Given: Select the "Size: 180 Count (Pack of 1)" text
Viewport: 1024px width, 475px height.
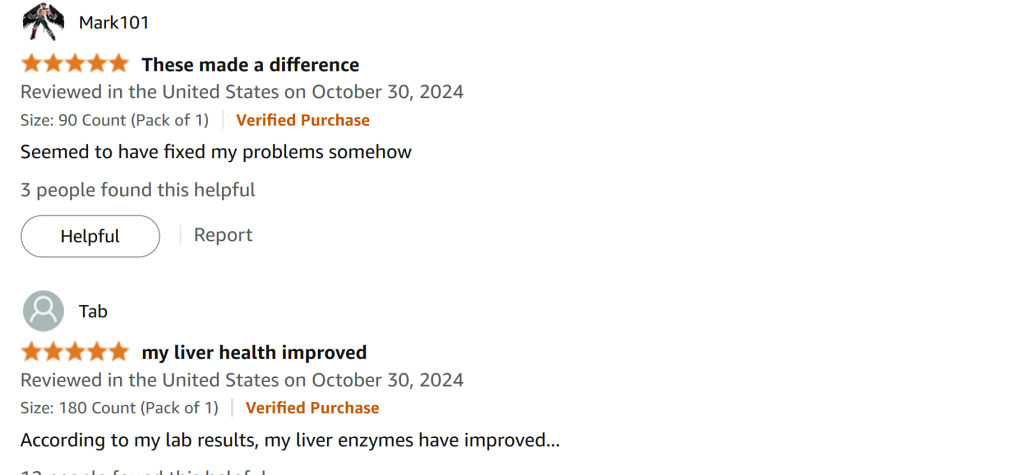Looking at the screenshot, I should (119, 408).
